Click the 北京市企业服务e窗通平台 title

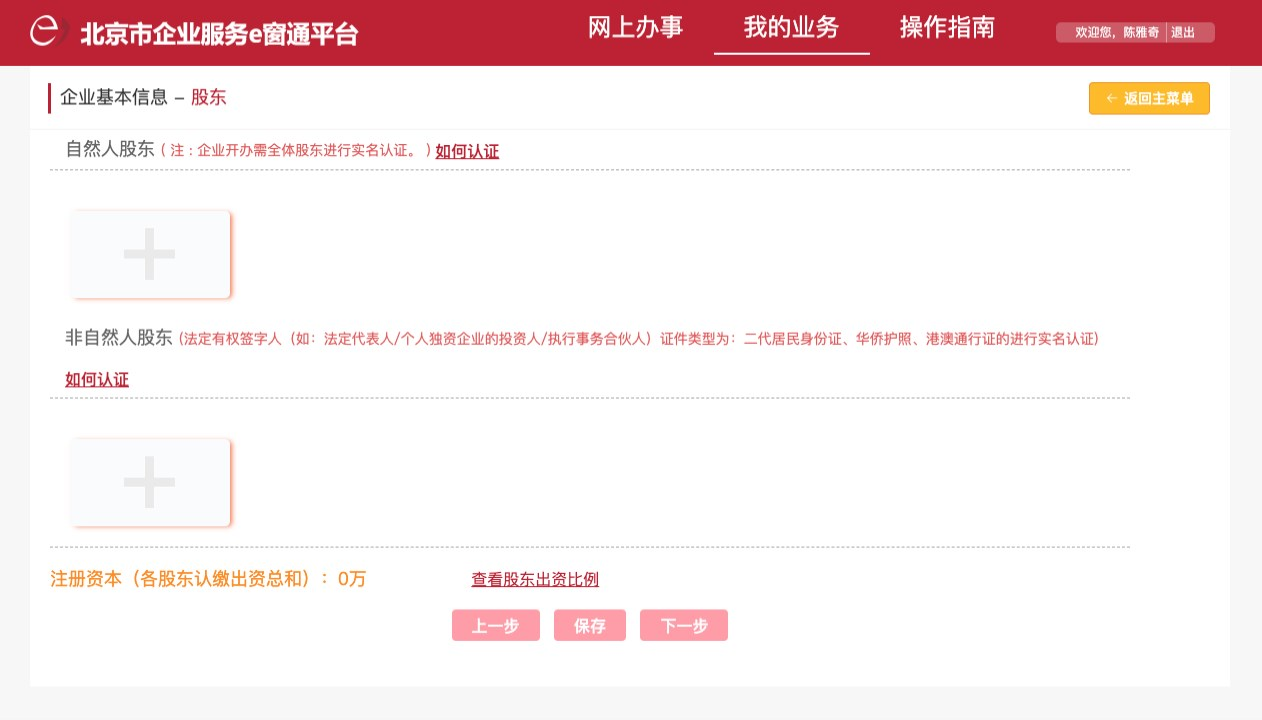pyautogui.click(x=218, y=34)
